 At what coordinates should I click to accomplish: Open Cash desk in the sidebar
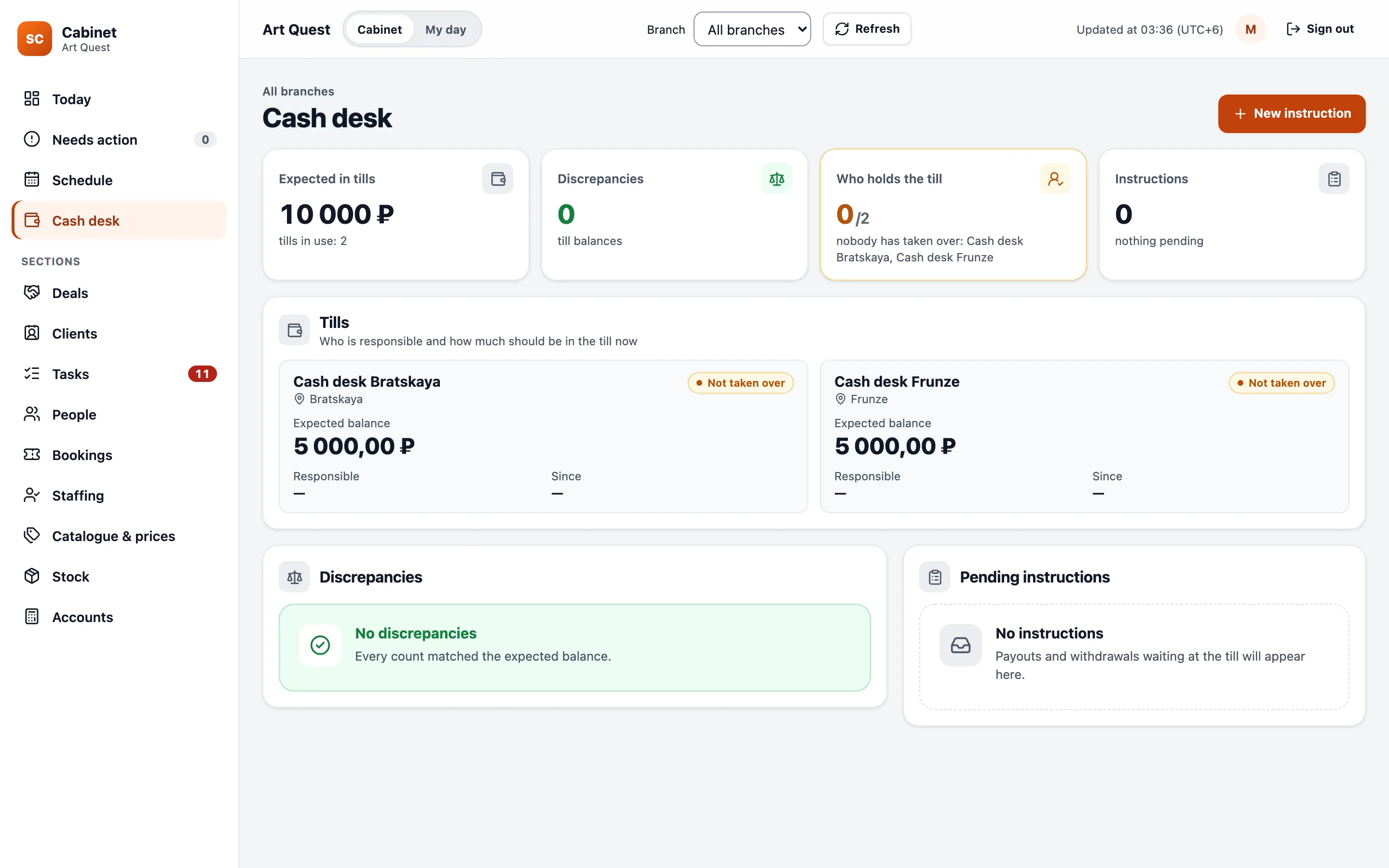point(120,220)
